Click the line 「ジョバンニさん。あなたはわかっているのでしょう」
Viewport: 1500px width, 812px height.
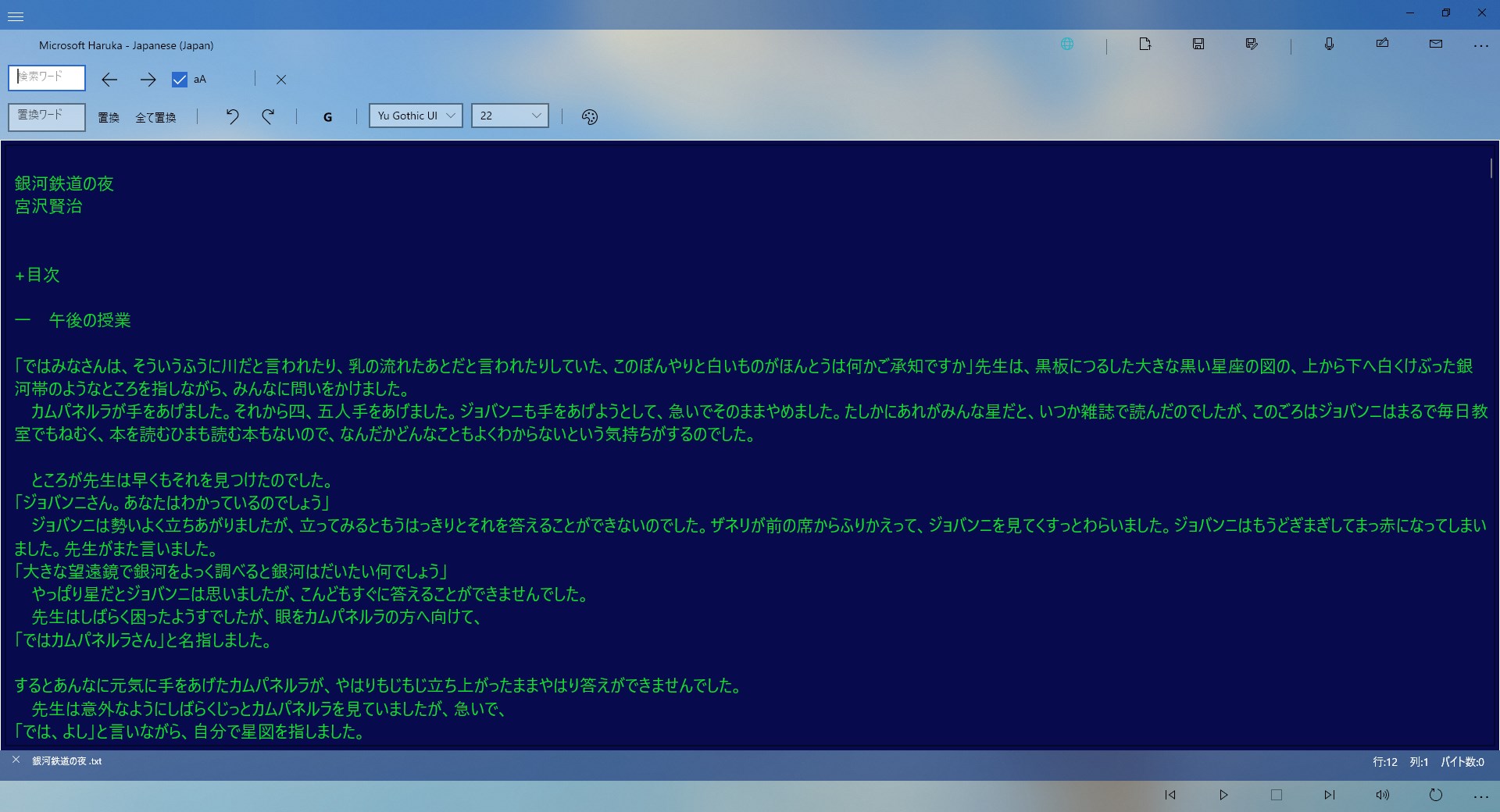pyautogui.click(x=172, y=503)
